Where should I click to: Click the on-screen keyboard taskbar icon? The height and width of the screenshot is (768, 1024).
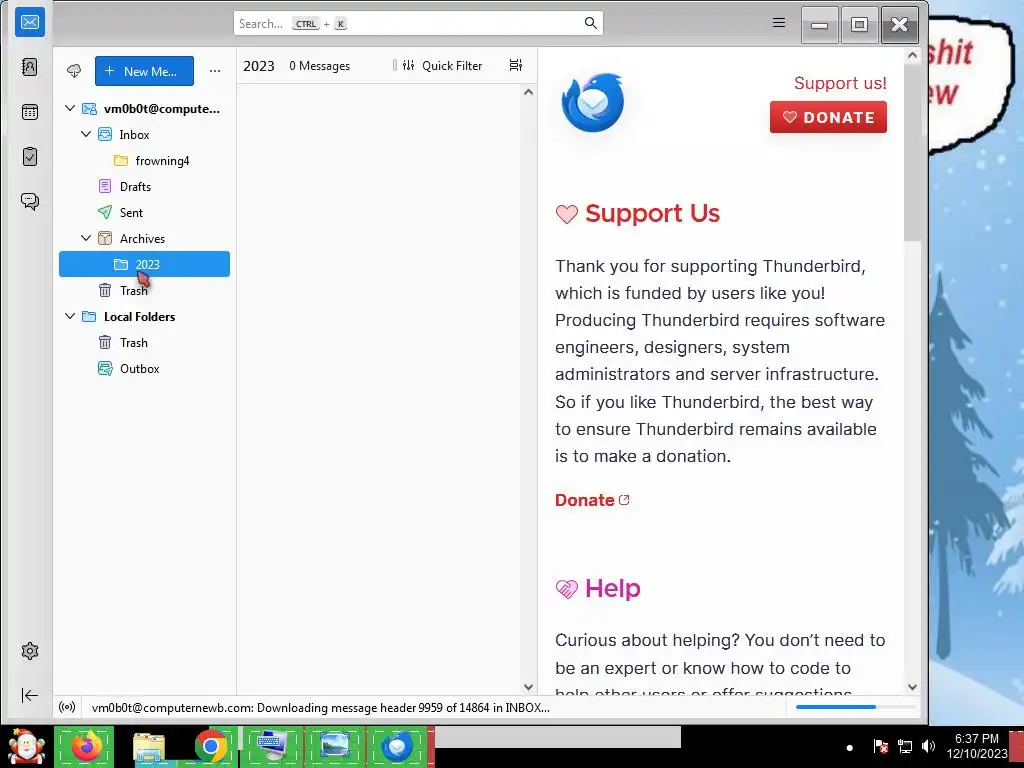click(272, 746)
